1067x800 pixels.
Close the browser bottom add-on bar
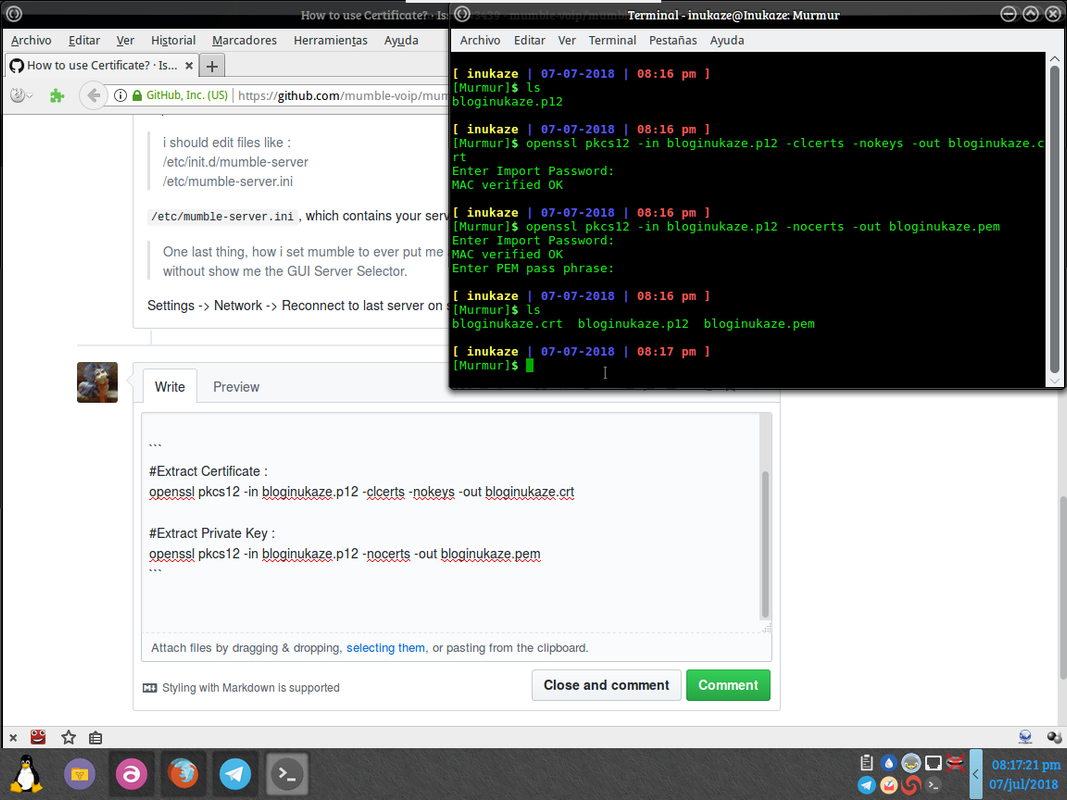[13, 737]
